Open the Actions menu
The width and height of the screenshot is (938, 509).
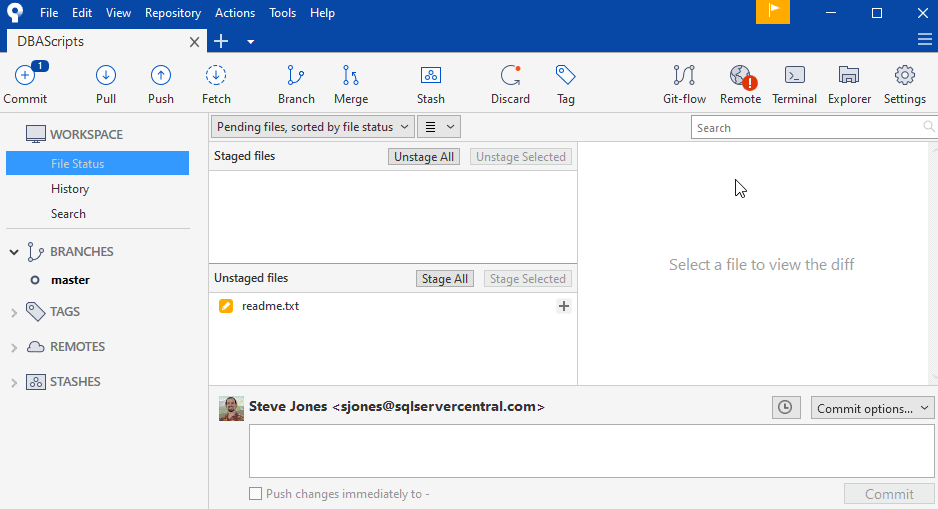click(x=235, y=13)
